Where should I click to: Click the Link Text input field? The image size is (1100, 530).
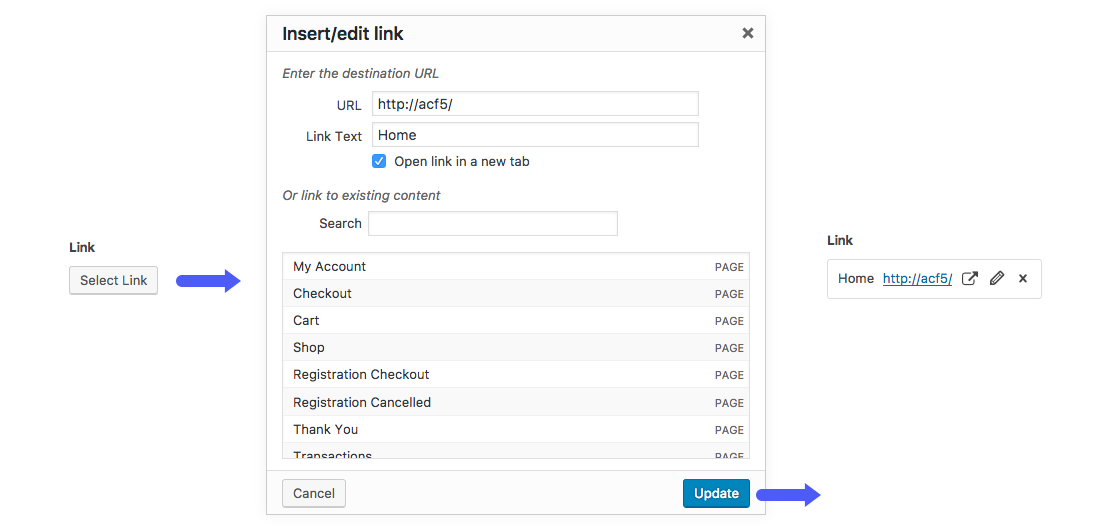(535, 135)
